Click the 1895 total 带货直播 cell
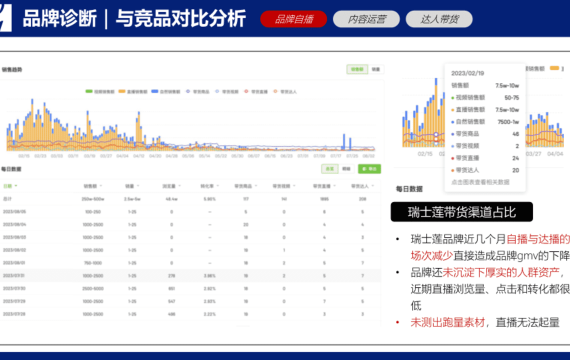 tap(324, 199)
